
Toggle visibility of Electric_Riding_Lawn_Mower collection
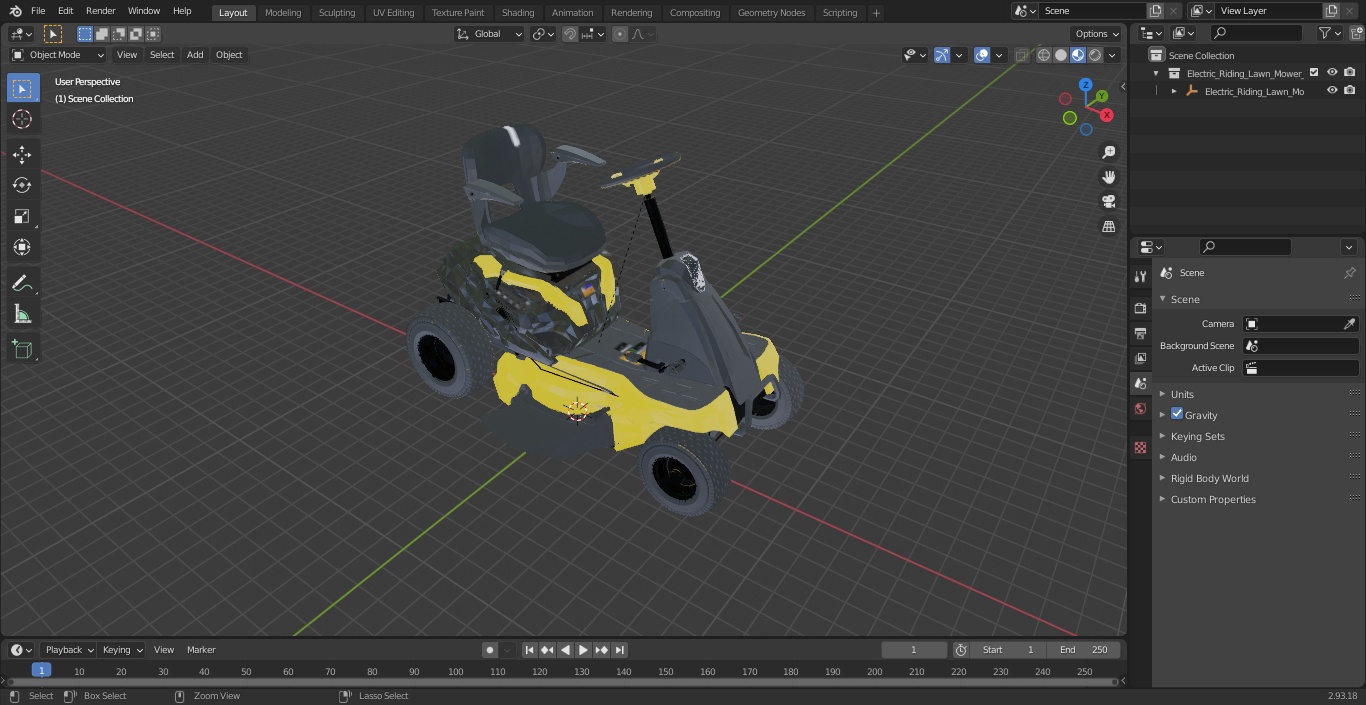pyautogui.click(x=1332, y=73)
